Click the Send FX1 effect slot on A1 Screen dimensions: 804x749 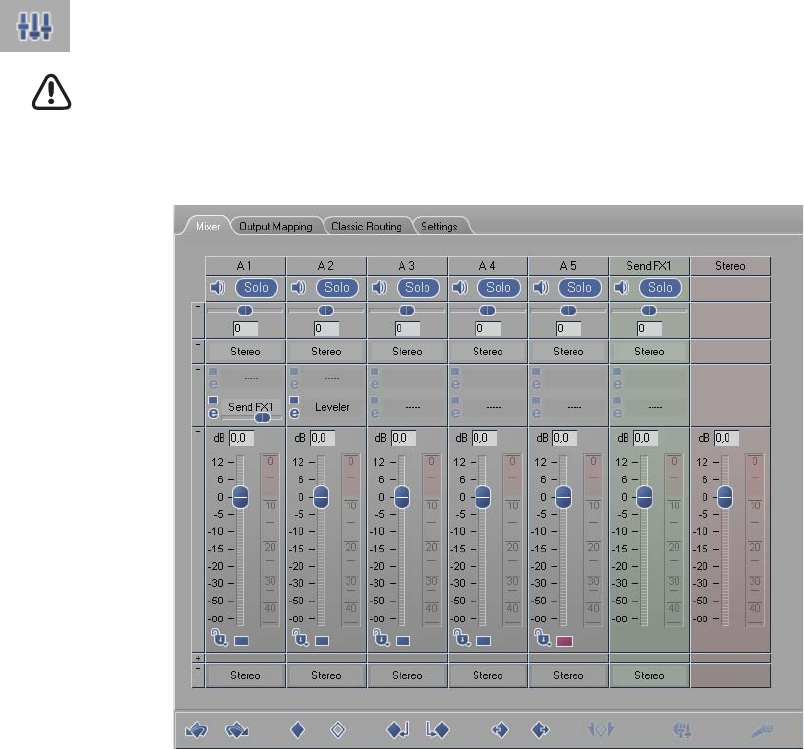(x=250, y=407)
